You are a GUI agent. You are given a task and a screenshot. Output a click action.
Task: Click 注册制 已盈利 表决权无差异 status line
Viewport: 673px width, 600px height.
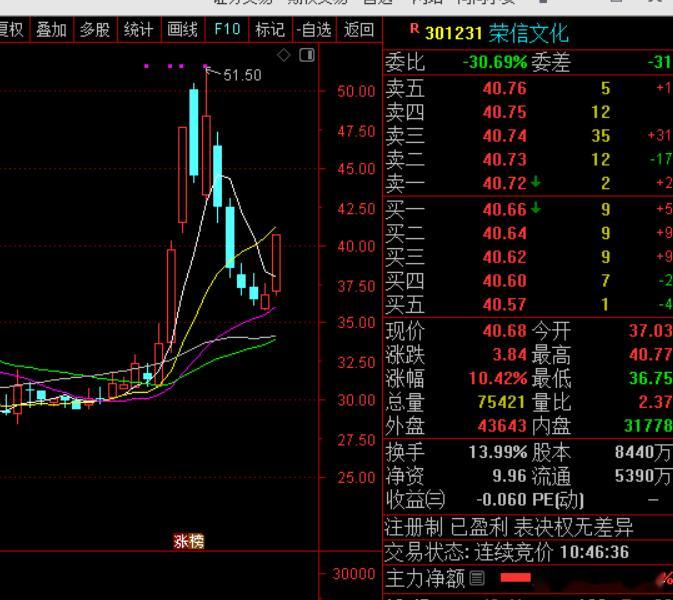point(509,527)
